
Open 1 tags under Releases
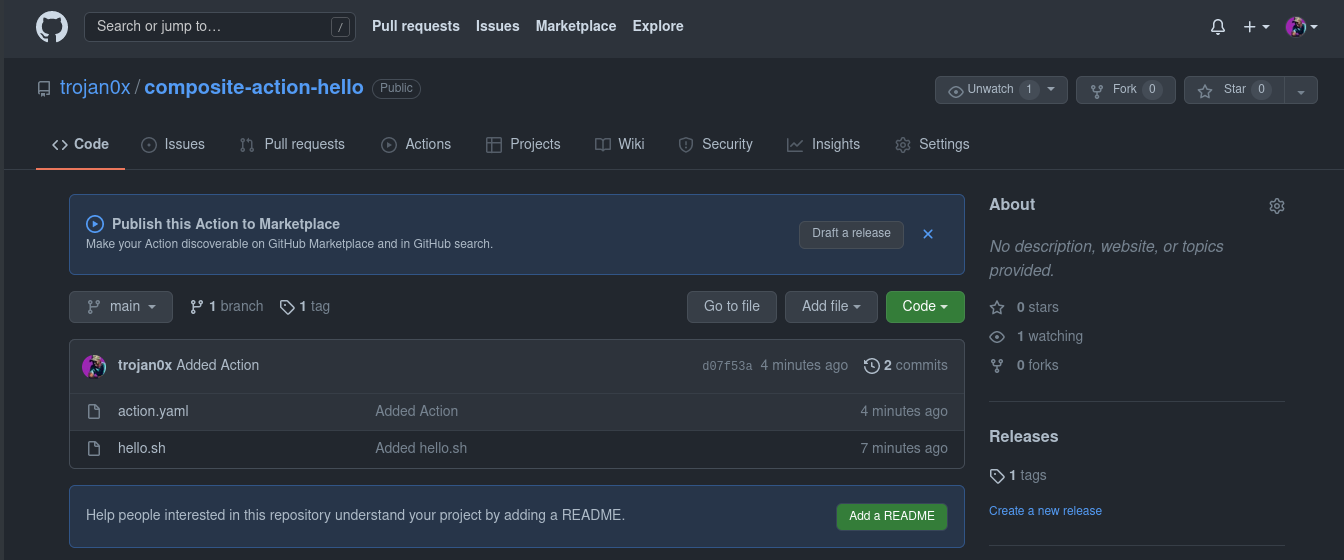click(1018, 475)
